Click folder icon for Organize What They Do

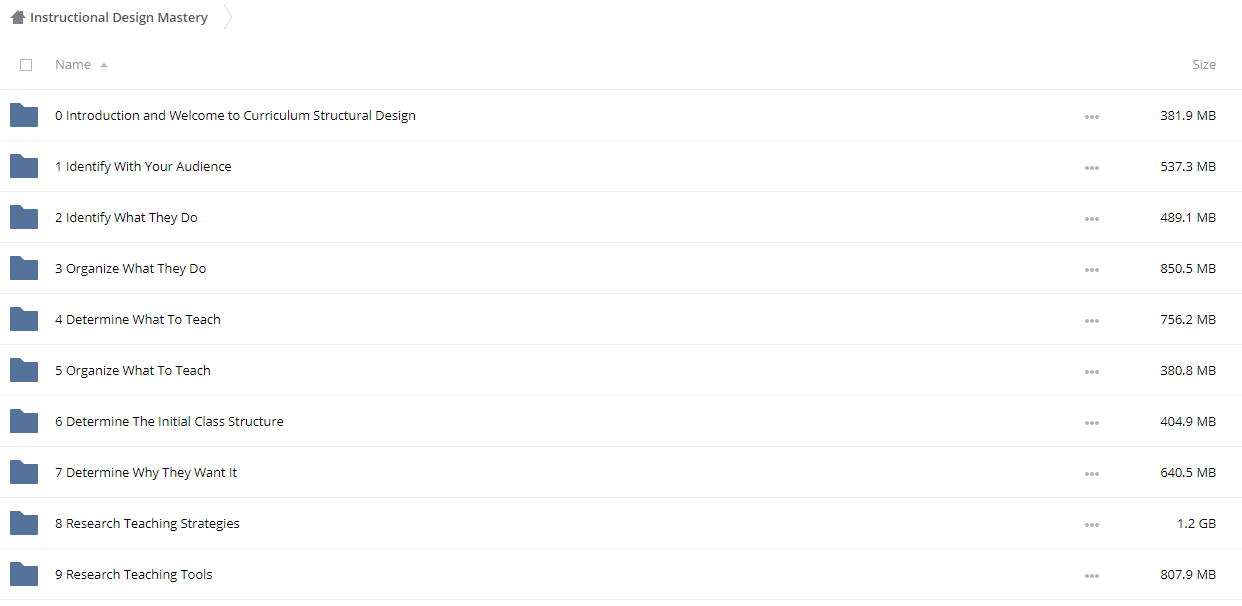coord(24,269)
